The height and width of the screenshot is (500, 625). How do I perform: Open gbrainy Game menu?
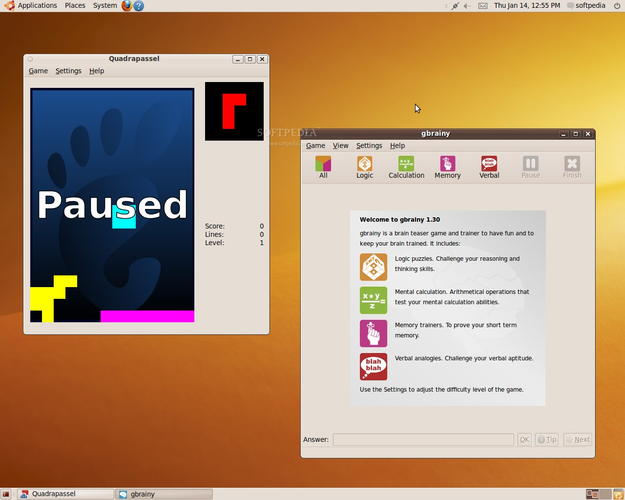point(315,146)
